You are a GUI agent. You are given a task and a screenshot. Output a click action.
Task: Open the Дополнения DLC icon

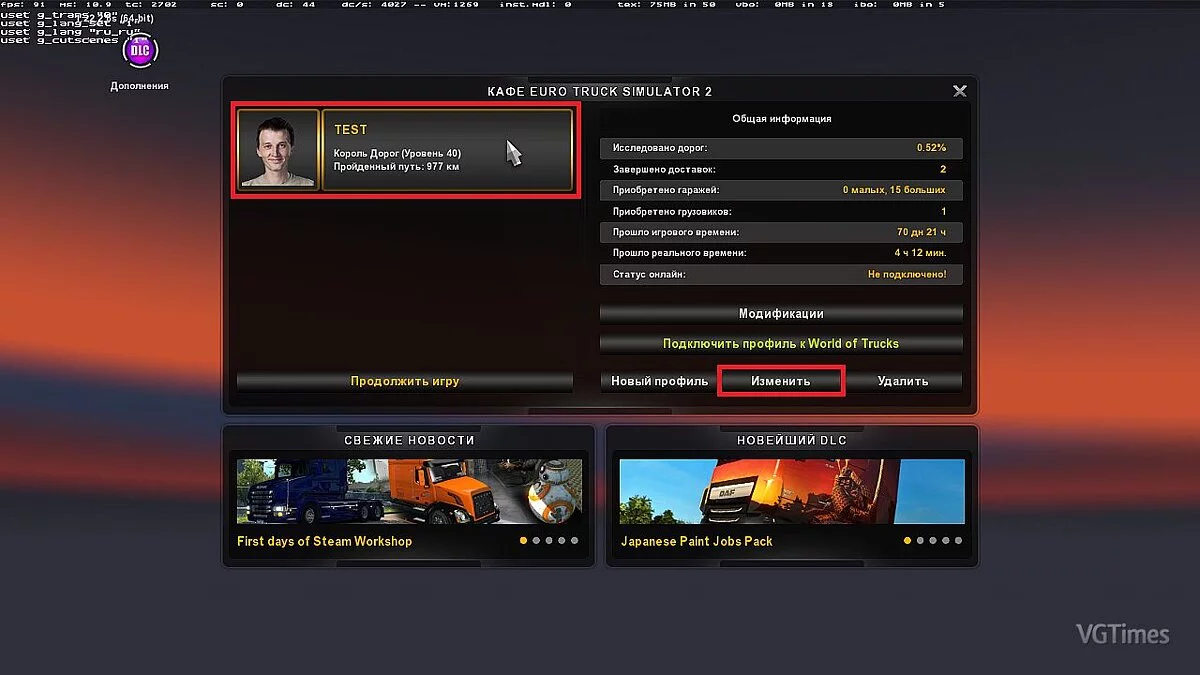pos(139,50)
